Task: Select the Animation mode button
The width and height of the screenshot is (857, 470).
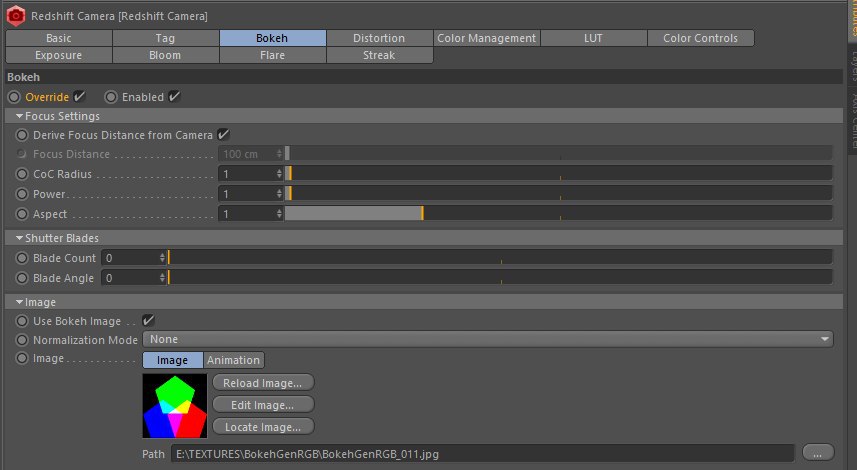Action: [x=233, y=360]
